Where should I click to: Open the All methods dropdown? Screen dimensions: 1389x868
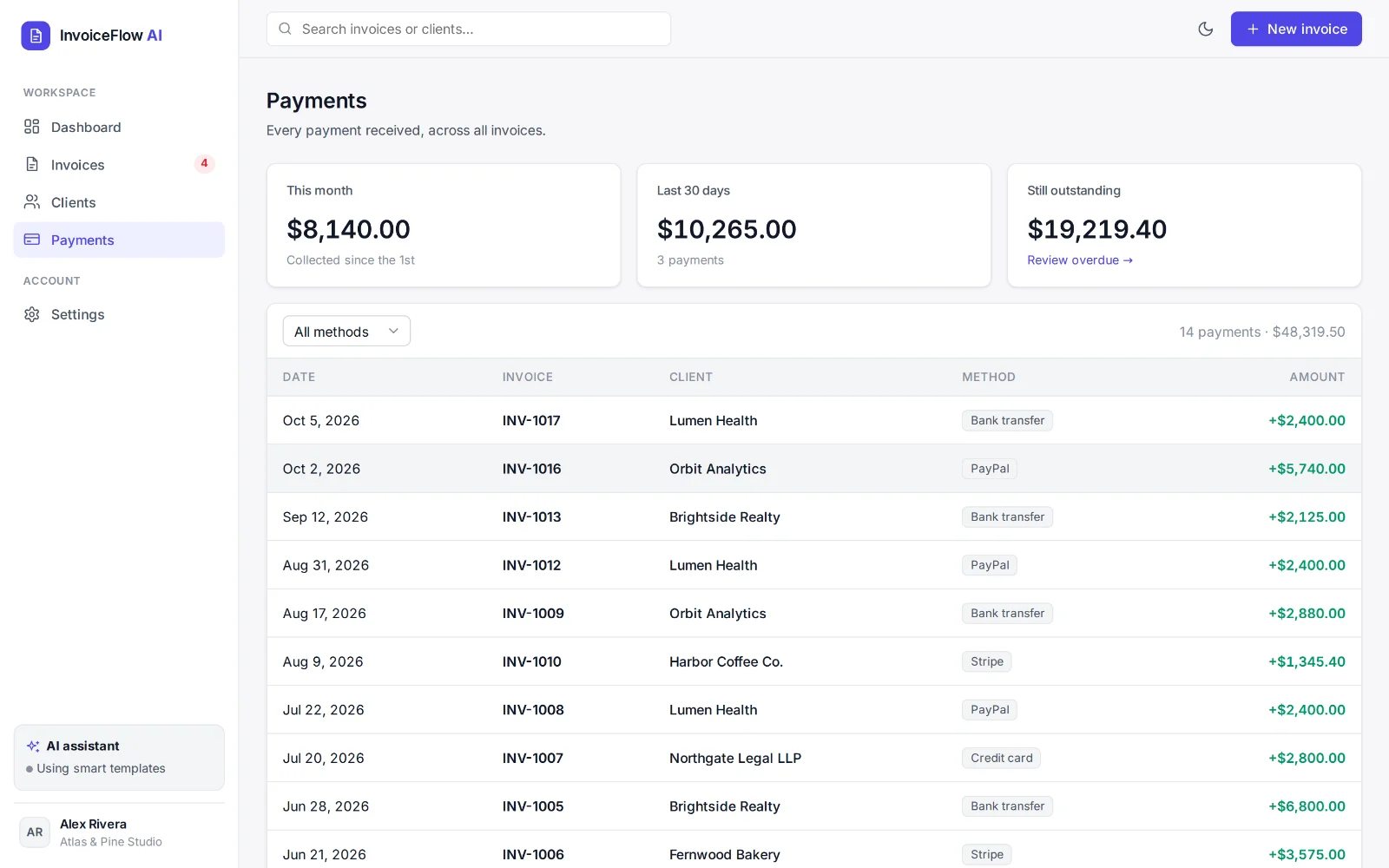click(346, 331)
